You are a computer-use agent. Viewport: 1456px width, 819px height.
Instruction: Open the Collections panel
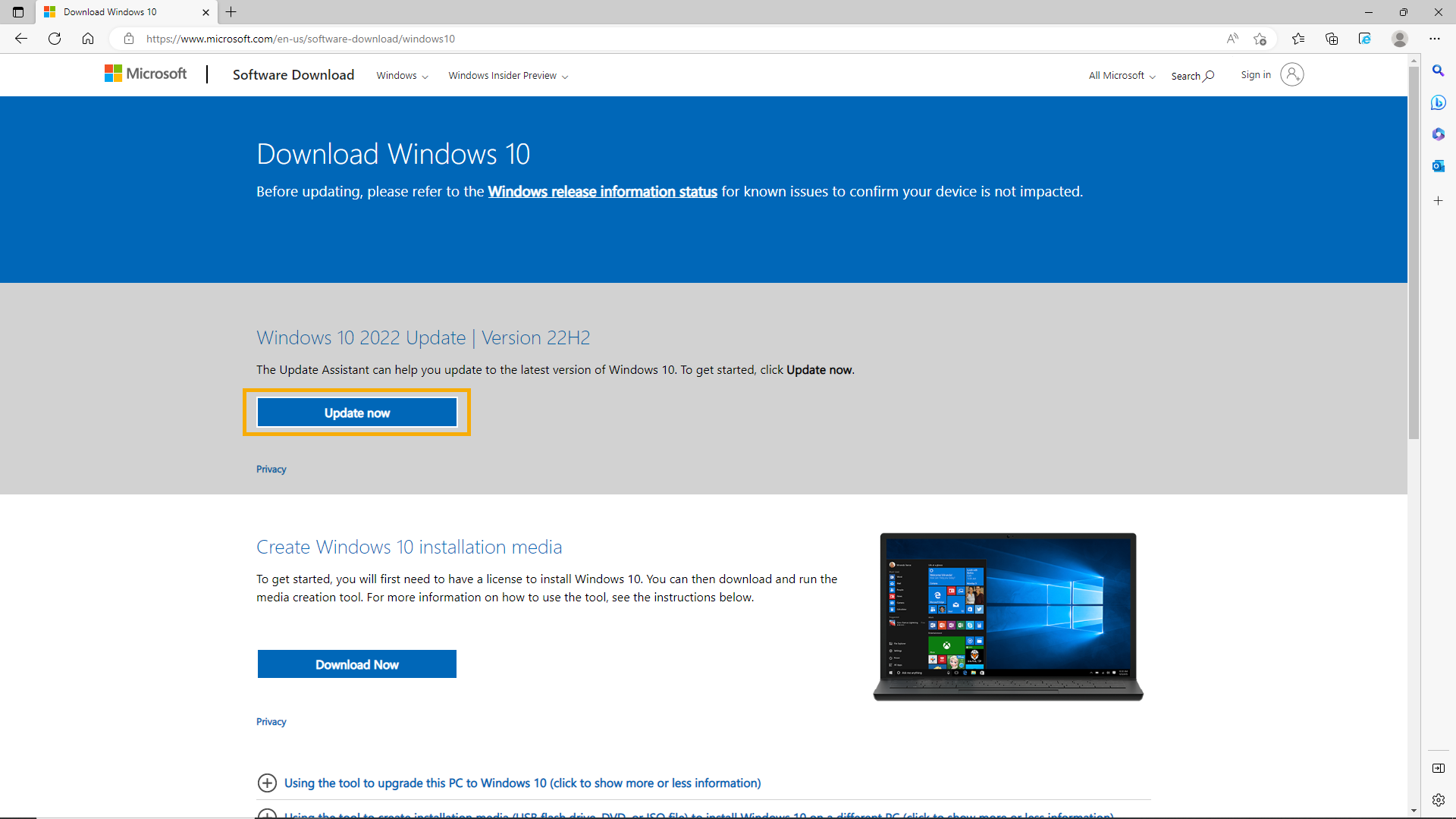(1332, 39)
